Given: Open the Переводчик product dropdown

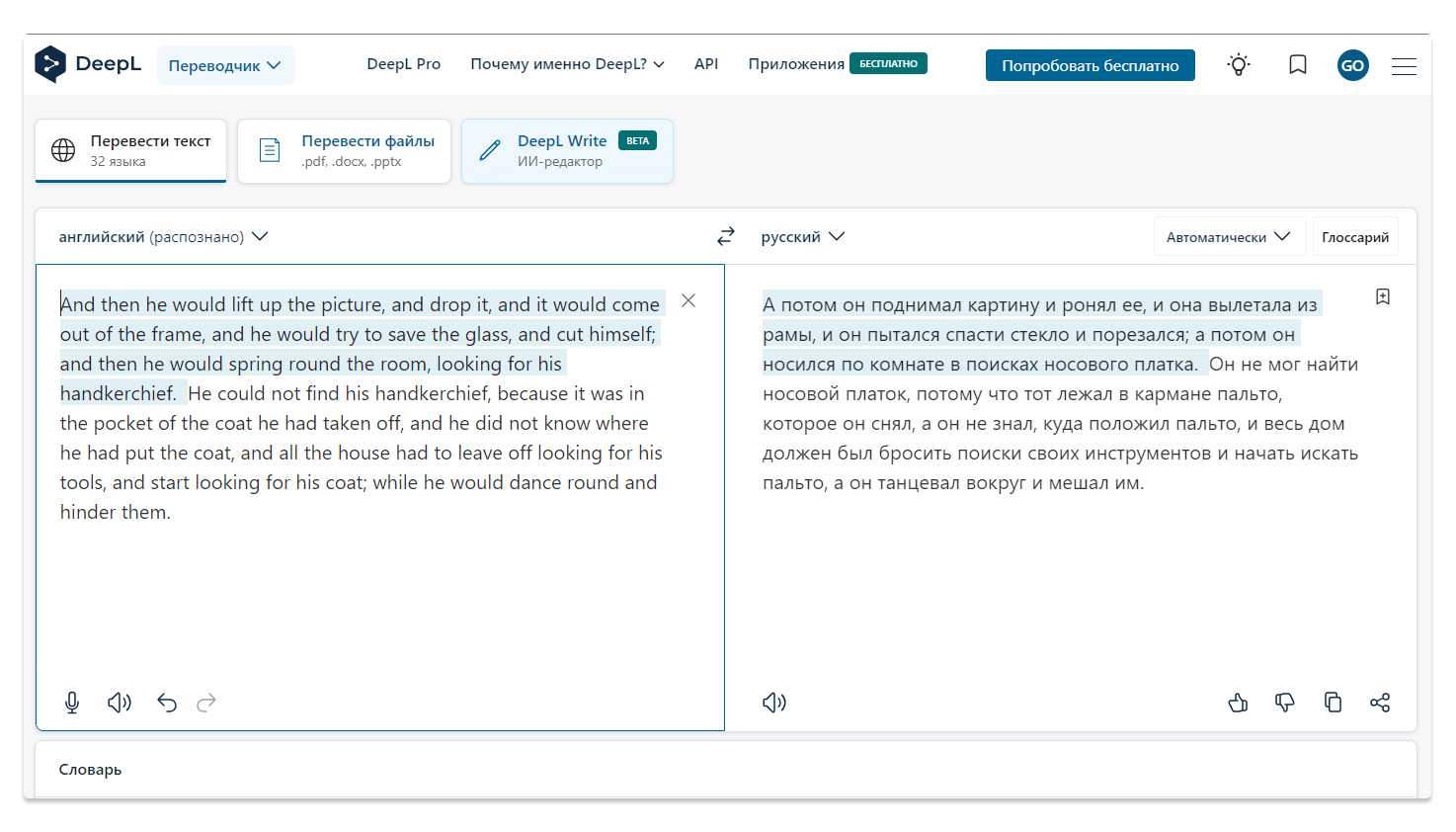Looking at the screenshot, I should (x=225, y=65).
